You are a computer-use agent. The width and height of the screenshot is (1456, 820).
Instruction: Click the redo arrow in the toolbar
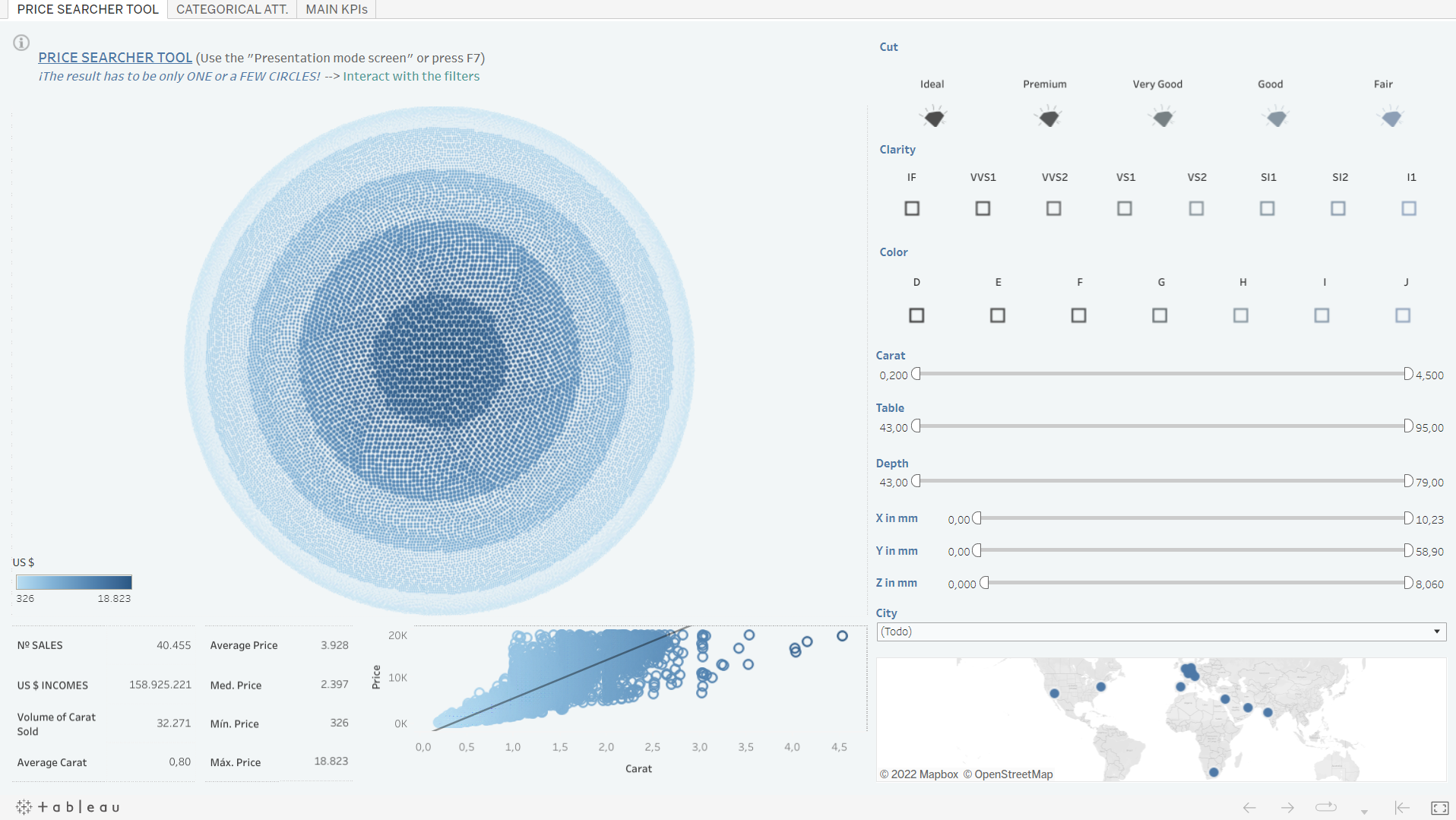[1287, 807]
